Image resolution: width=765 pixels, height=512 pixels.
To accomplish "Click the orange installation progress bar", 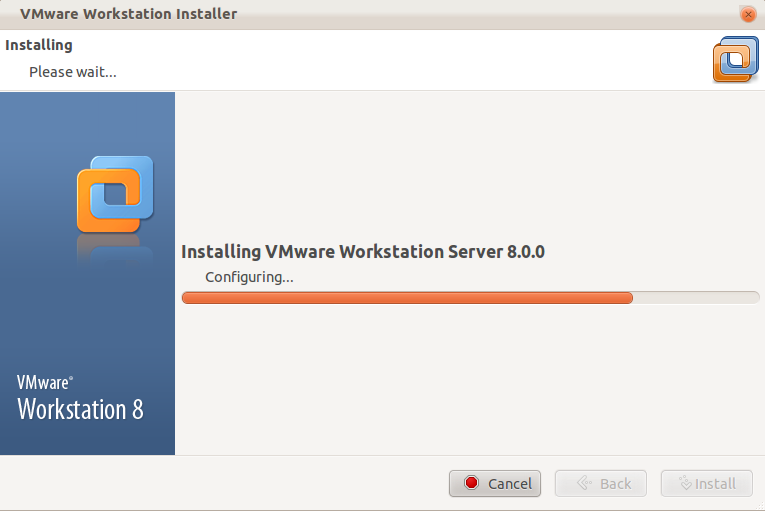I will point(470,298).
